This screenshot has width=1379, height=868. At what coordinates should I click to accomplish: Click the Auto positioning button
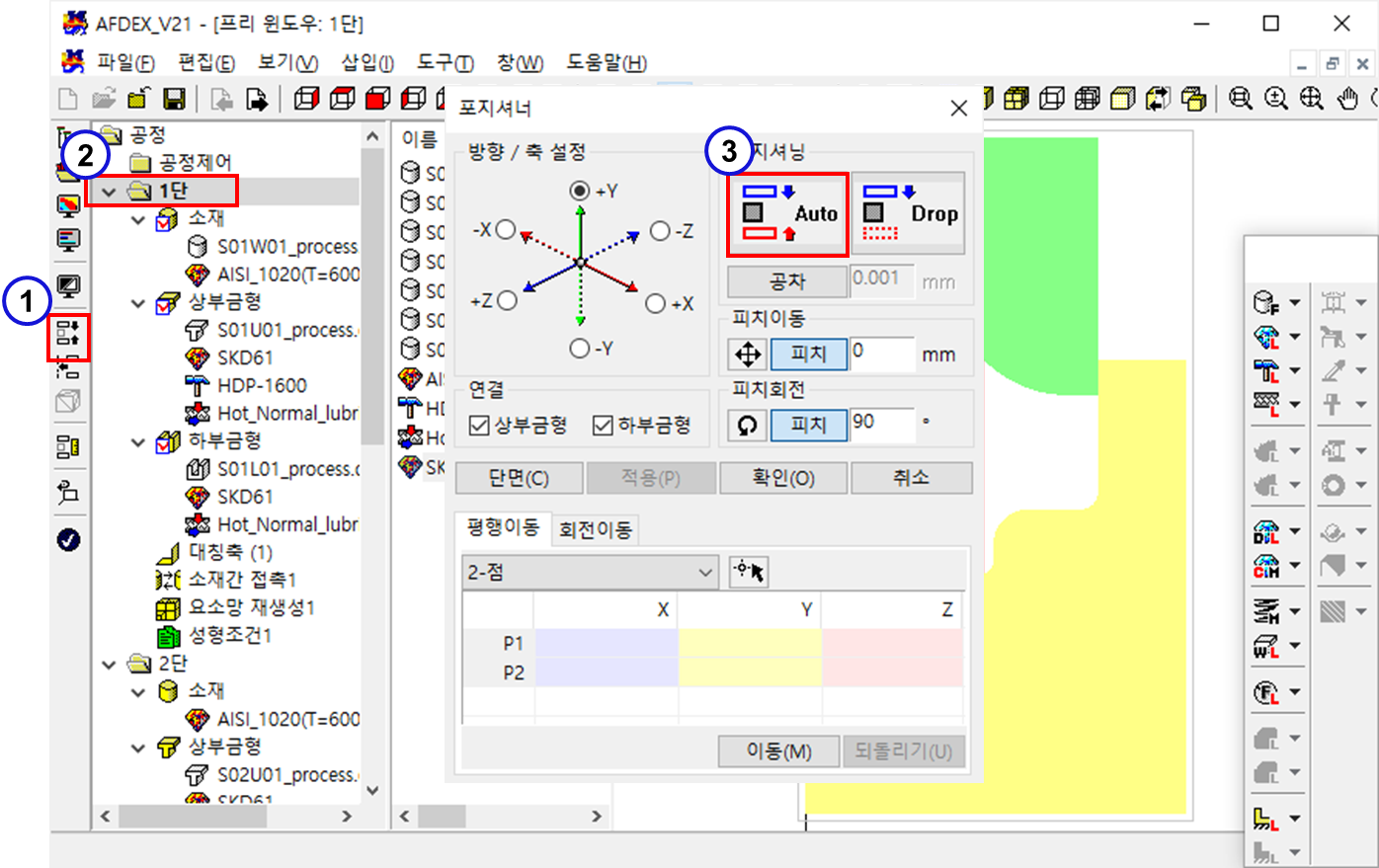(x=788, y=214)
